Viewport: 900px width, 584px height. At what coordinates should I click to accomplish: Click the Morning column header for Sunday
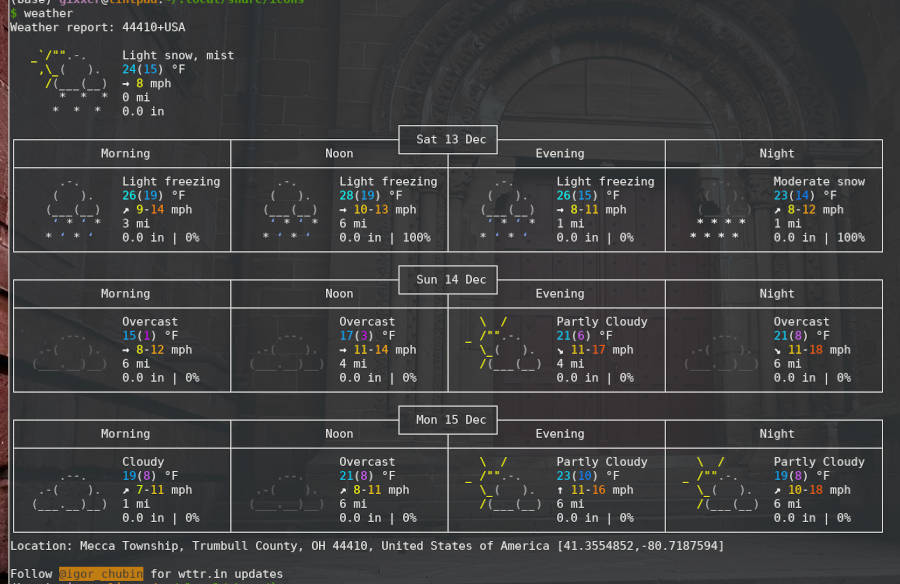125,293
